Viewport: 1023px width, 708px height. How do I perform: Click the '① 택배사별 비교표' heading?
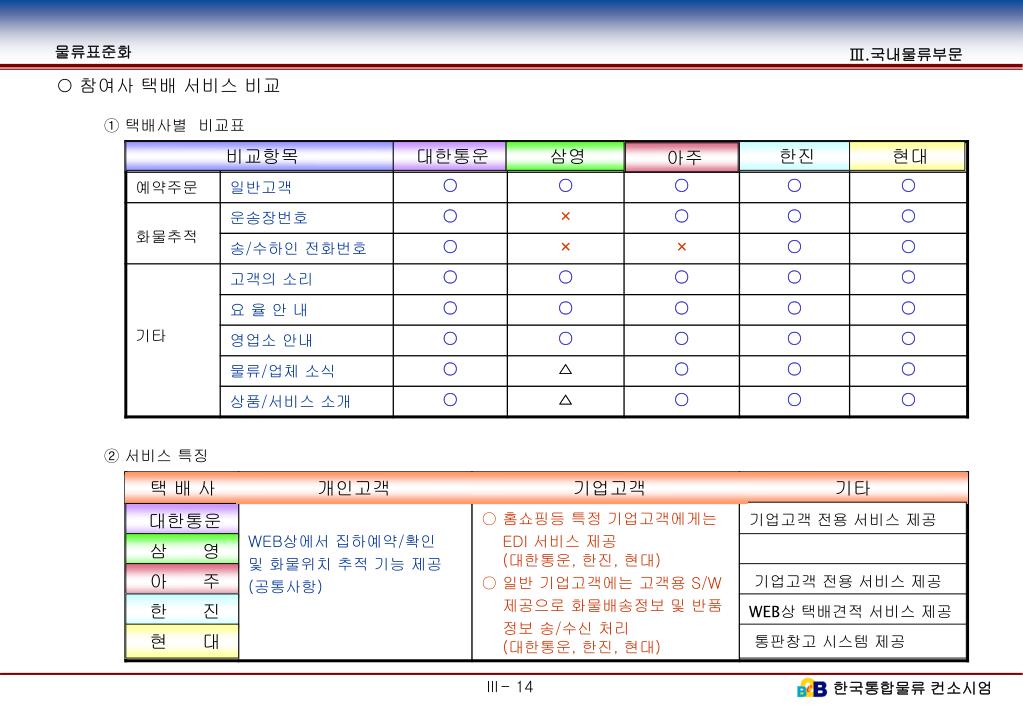(x=174, y=125)
